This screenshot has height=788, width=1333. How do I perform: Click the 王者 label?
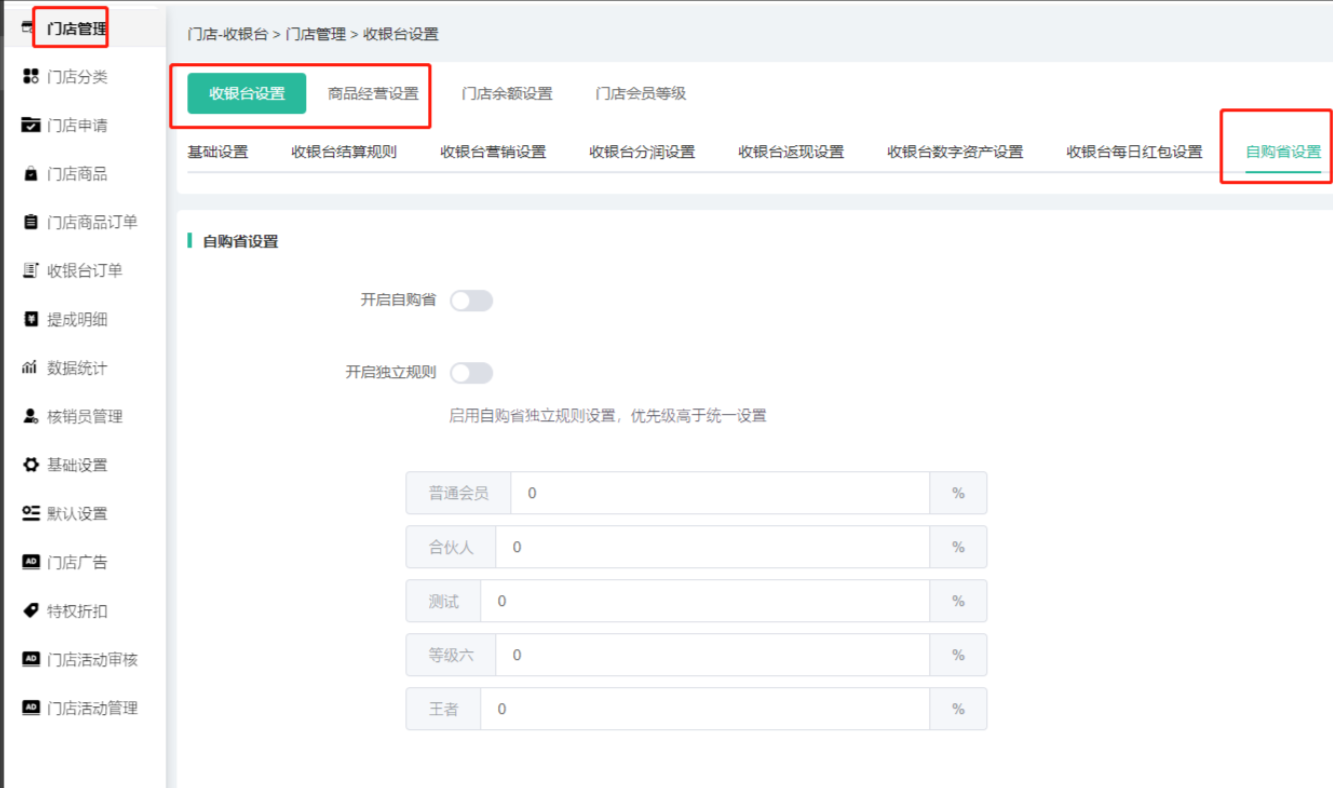point(444,709)
